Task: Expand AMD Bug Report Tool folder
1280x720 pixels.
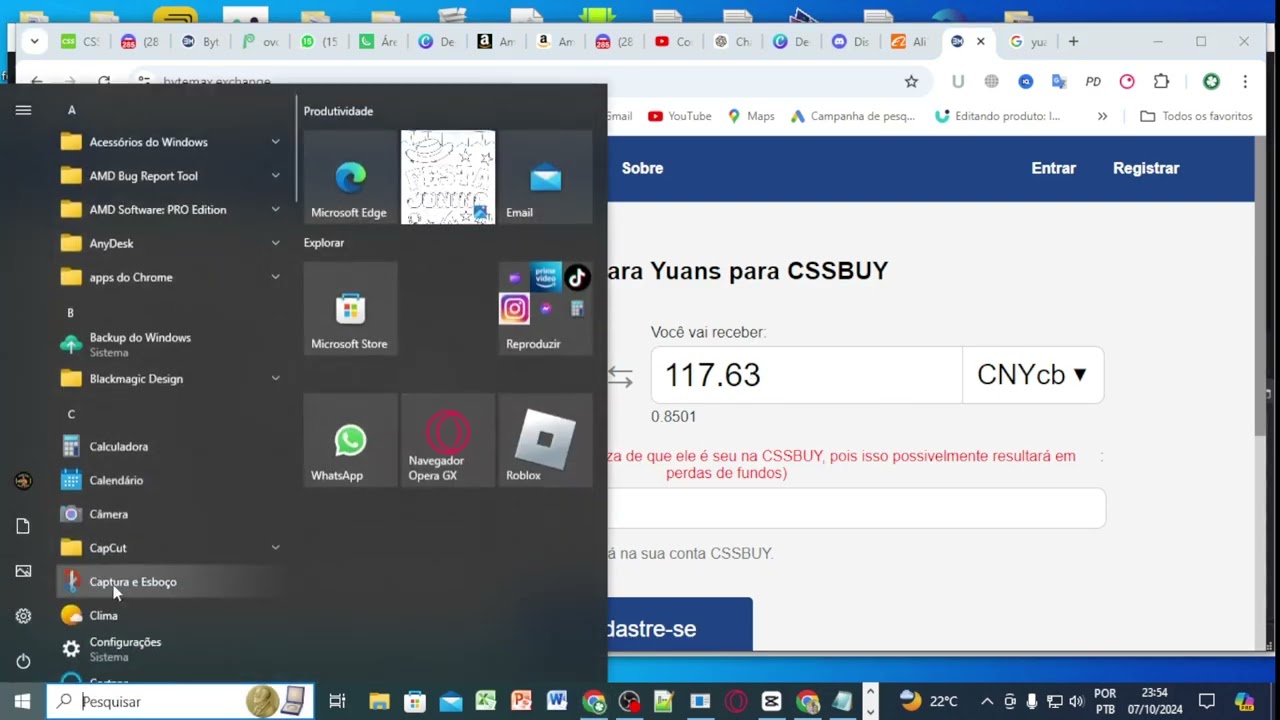Action: [x=170, y=176]
